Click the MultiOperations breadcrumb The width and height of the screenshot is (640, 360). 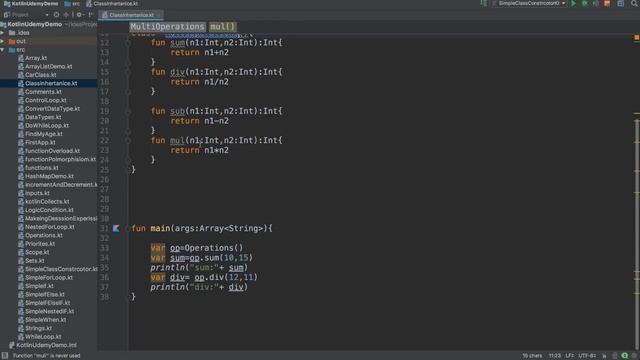click(167, 27)
